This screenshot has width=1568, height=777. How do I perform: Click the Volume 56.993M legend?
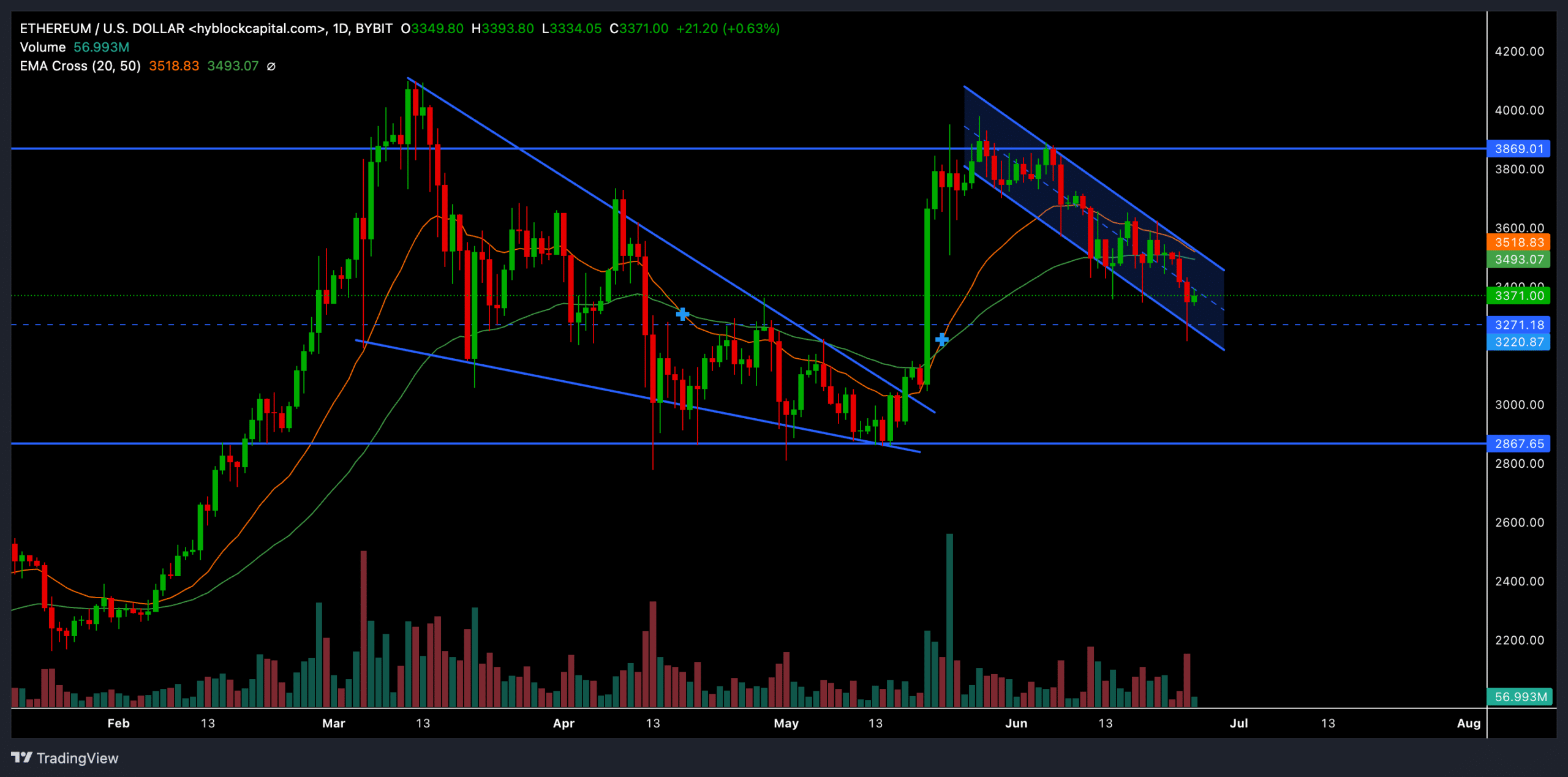pyautogui.click(x=75, y=47)
